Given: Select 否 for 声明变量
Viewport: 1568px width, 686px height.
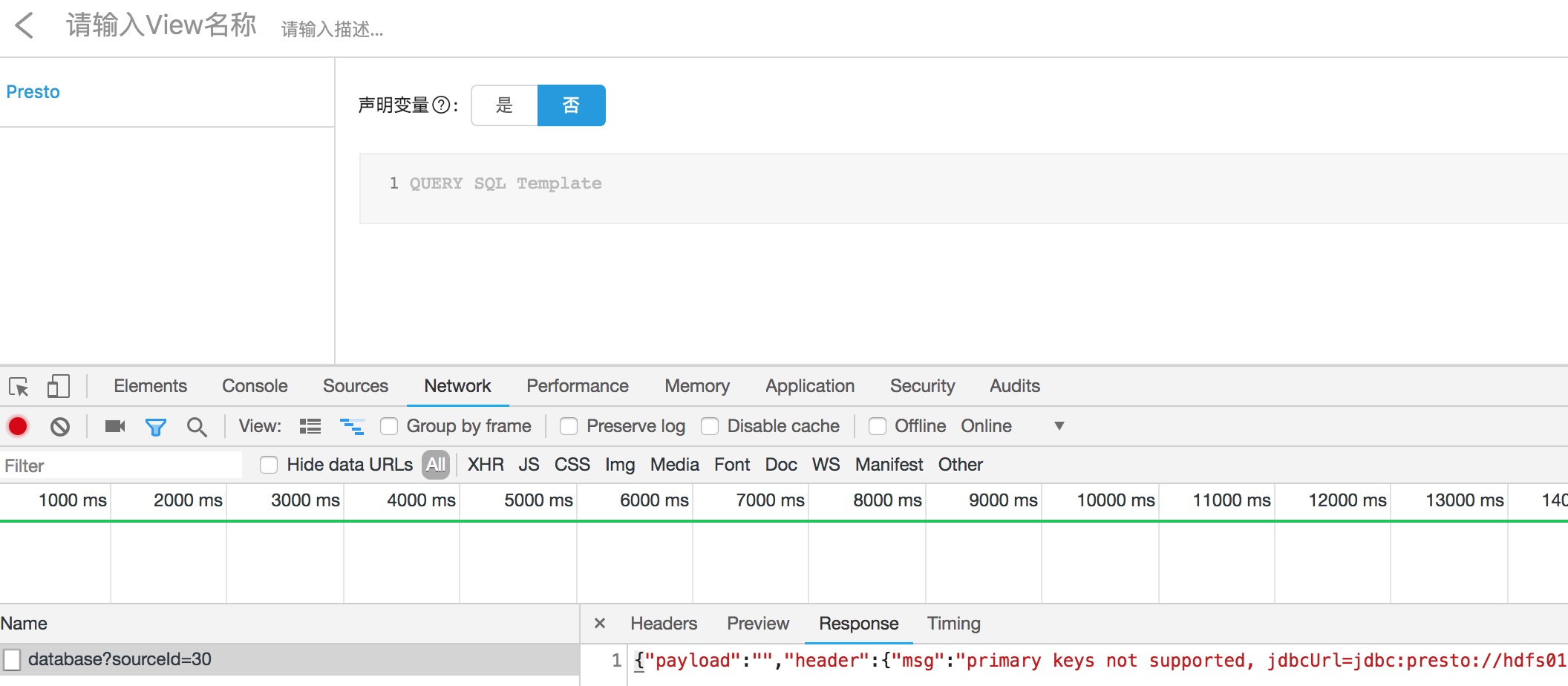Looking at the screenshot, I should coord(571,105).
